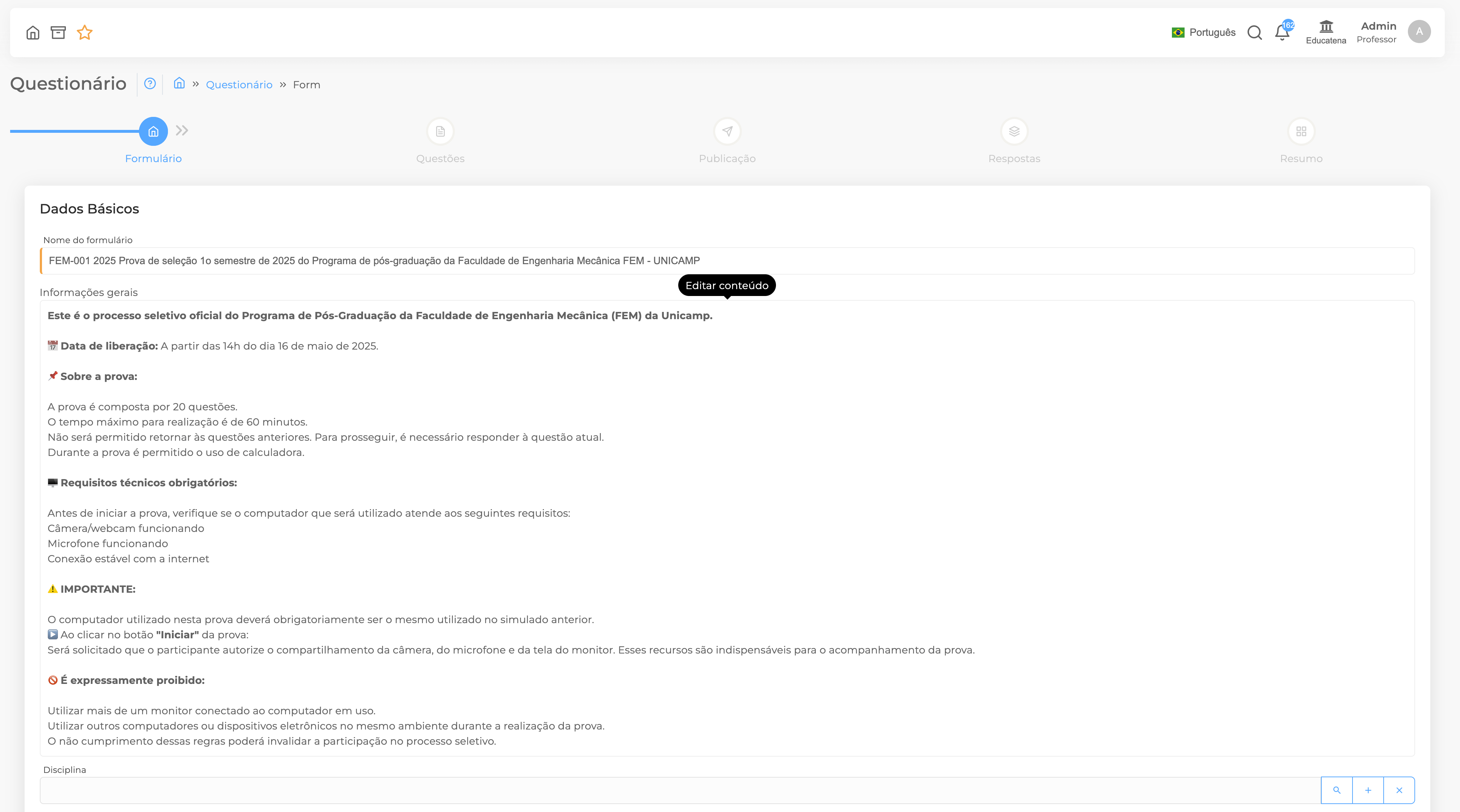Search disciplines with magnifier button
1460x812 pixels.
1337,790
